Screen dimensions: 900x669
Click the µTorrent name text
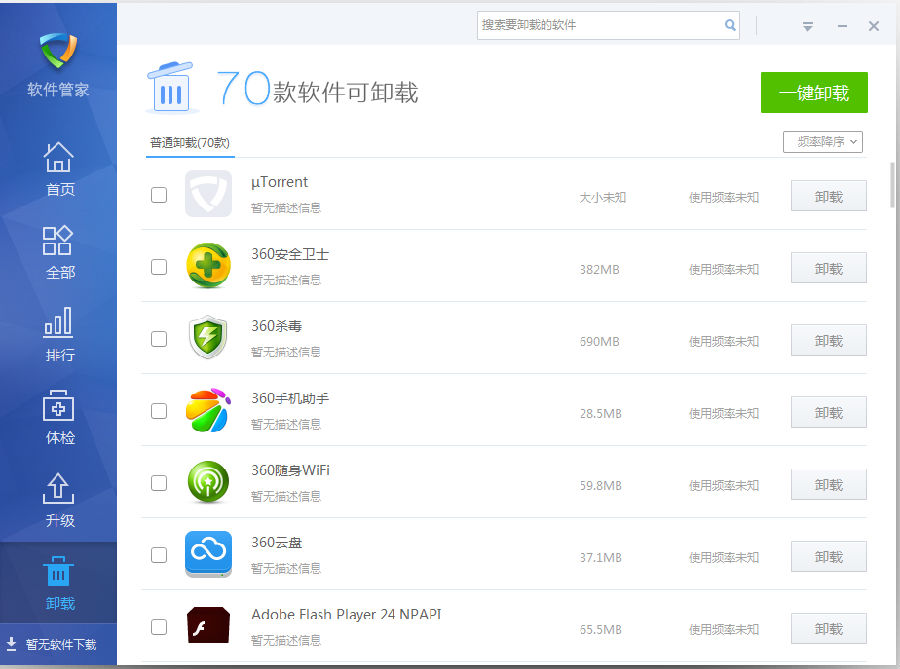tap(280, 182)
